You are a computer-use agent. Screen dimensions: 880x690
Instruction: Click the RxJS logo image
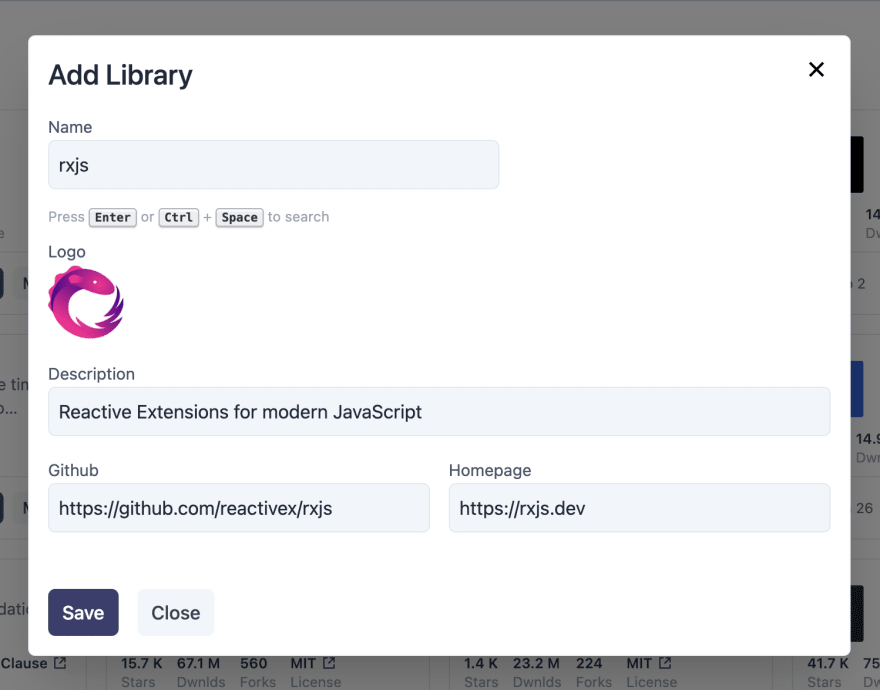pos(86,302)
